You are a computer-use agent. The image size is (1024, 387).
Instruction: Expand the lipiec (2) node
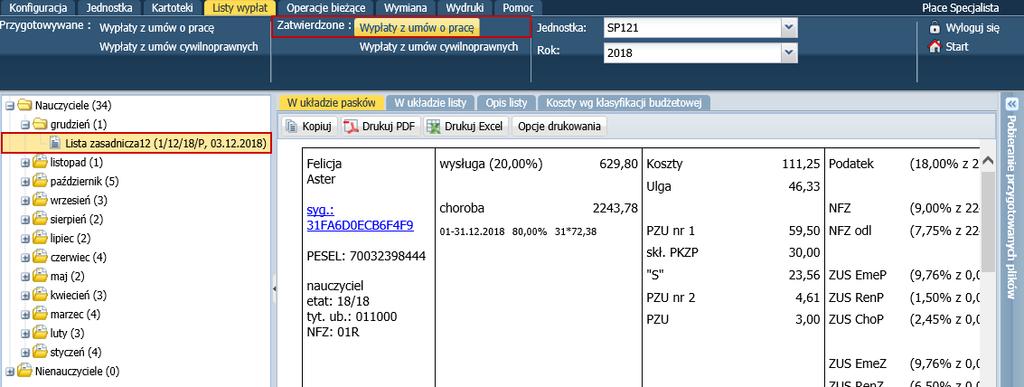pos(25,239)
